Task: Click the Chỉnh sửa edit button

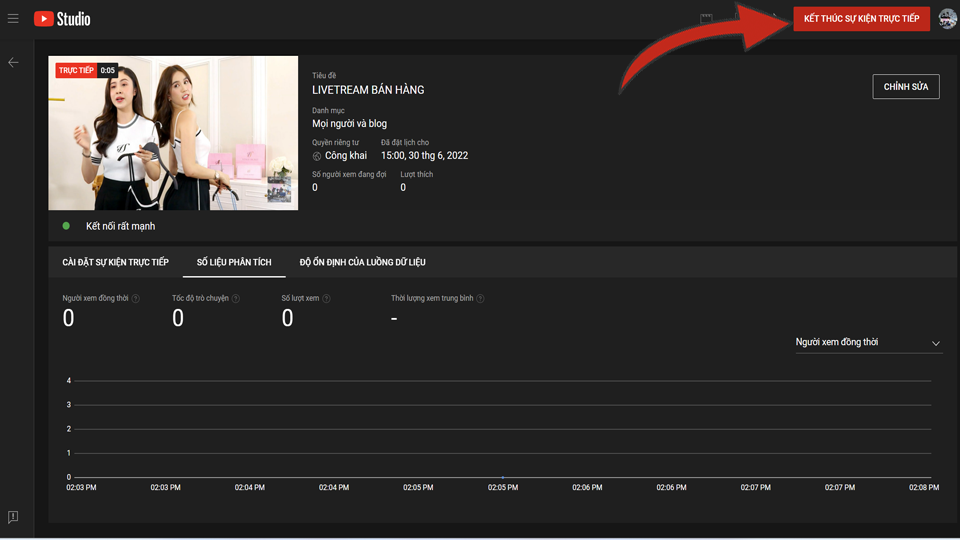Action: pyautogui.click(x=906, y=87)
